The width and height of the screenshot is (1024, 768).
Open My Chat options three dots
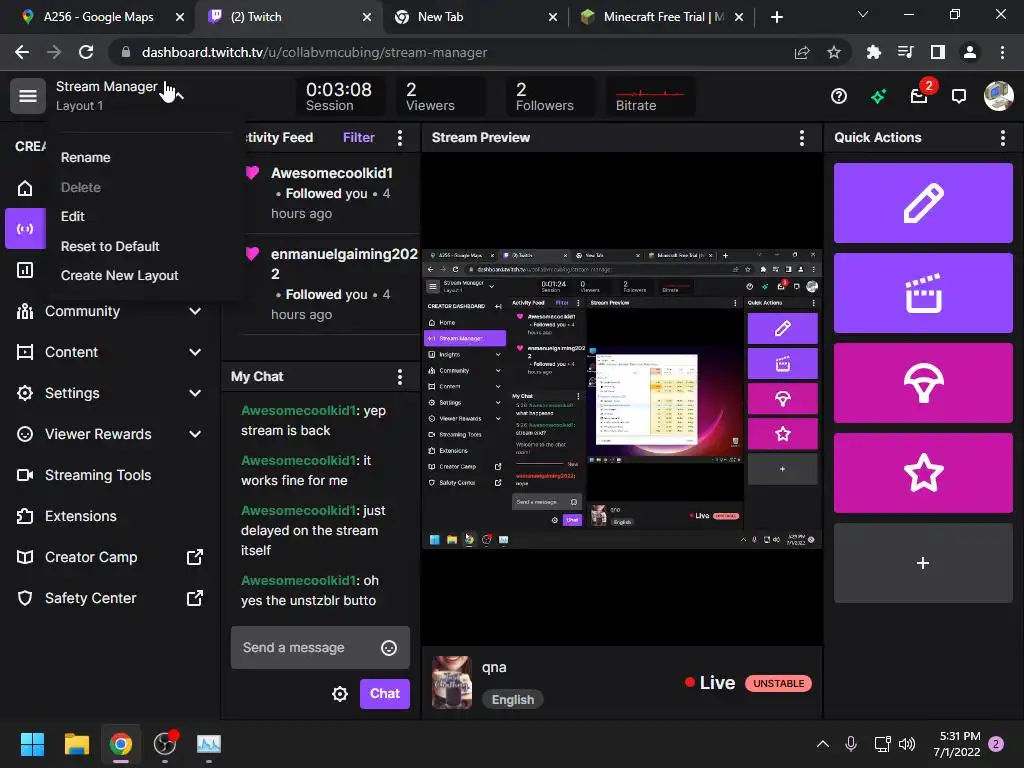pyautogui.click(x=400, y=377)
